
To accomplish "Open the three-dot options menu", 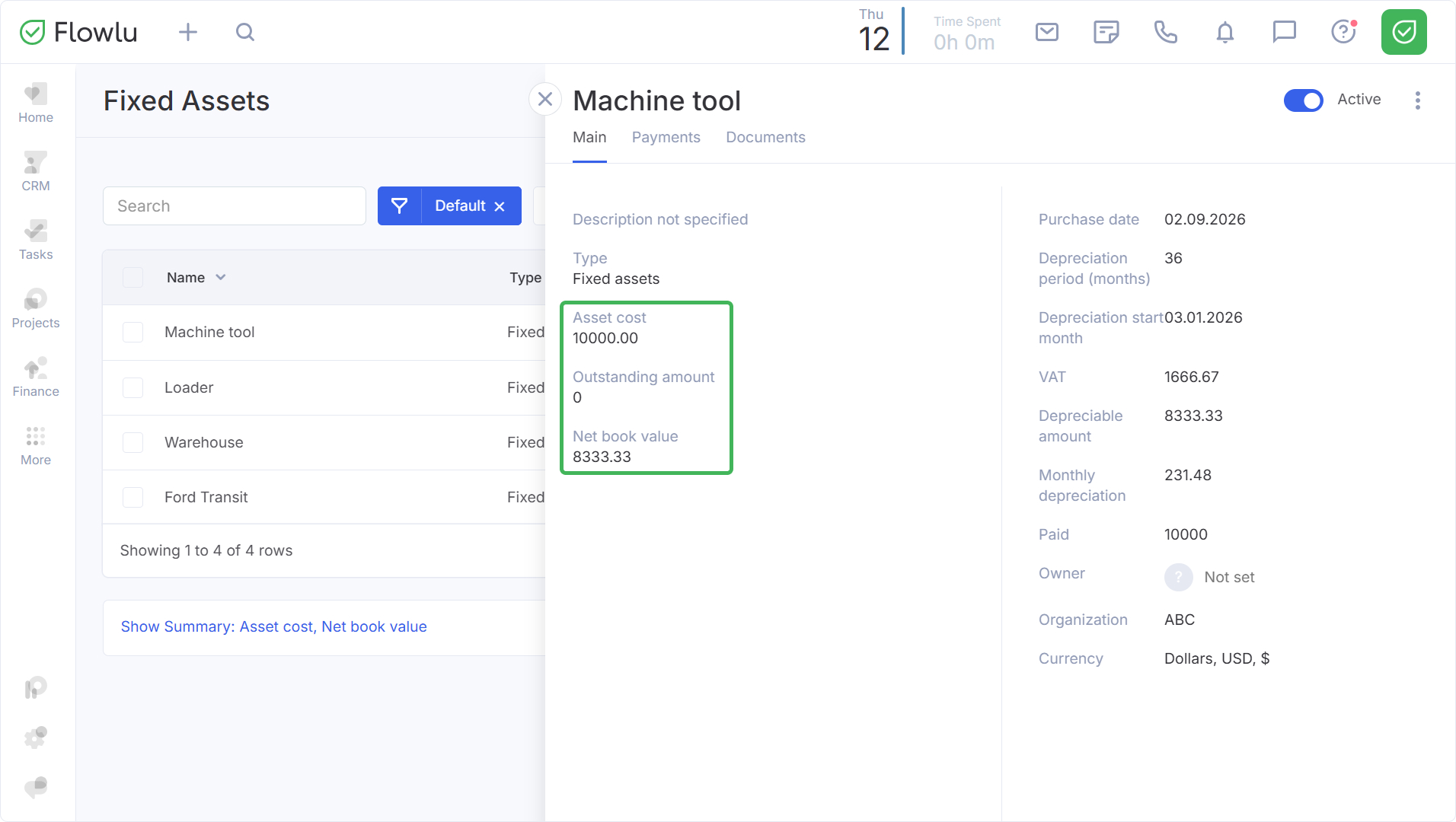I will pyautogui.click(x=1417, y=100).
